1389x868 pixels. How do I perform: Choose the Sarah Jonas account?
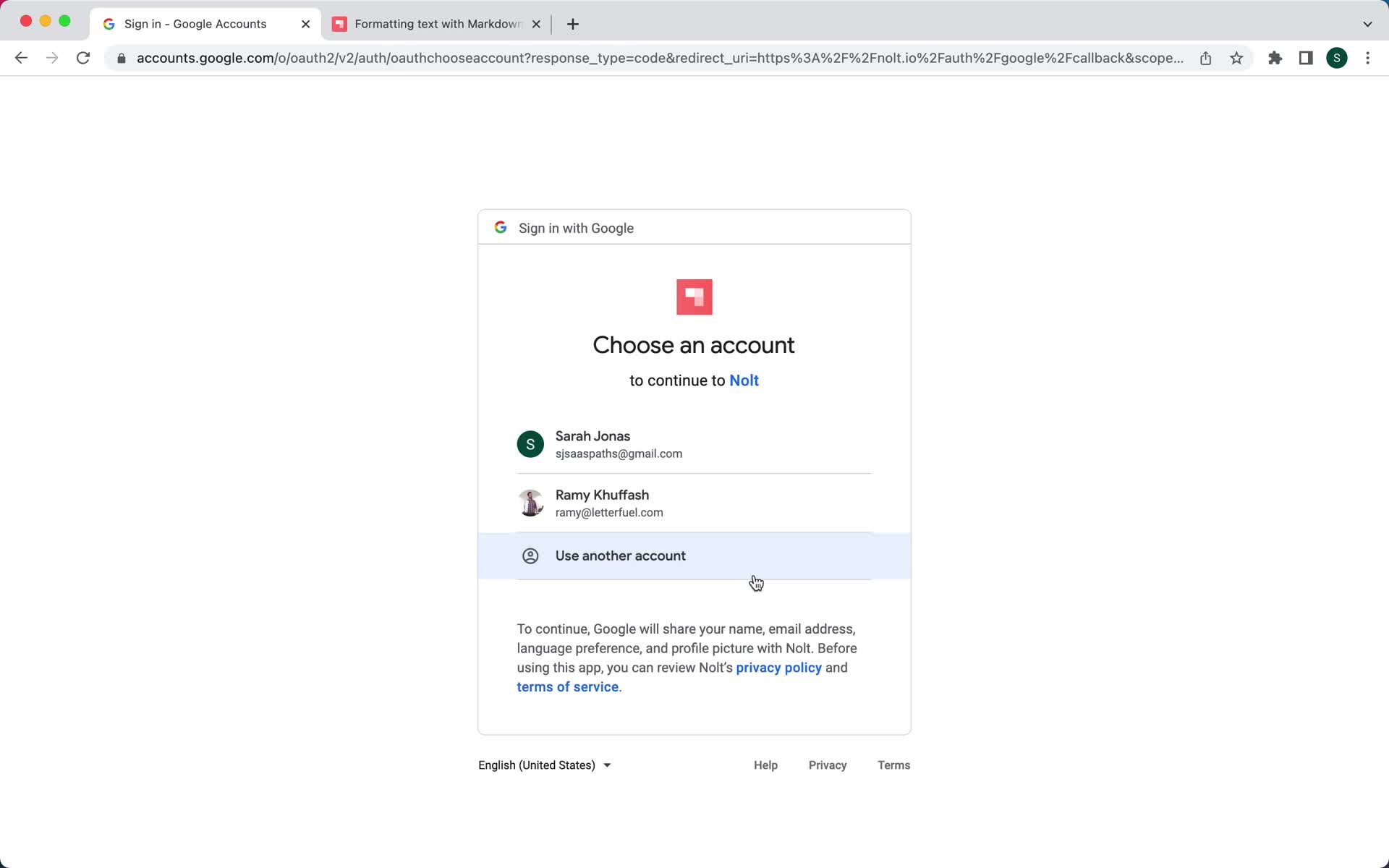694,444
